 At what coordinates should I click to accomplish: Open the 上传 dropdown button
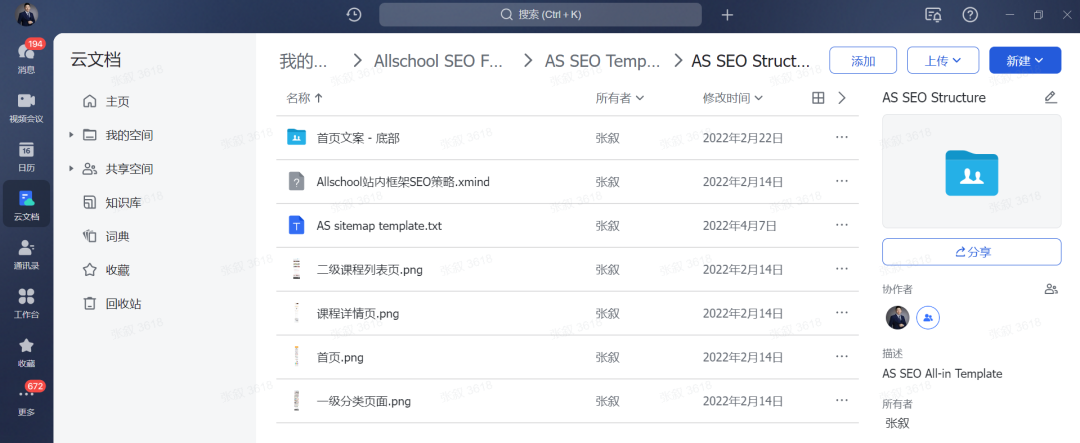click(942, 61)
